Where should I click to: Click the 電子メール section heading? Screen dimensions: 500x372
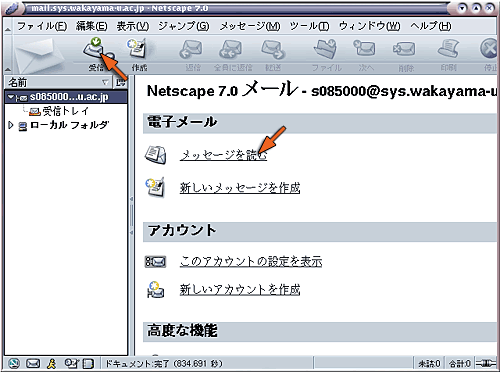tap(182, 122)
